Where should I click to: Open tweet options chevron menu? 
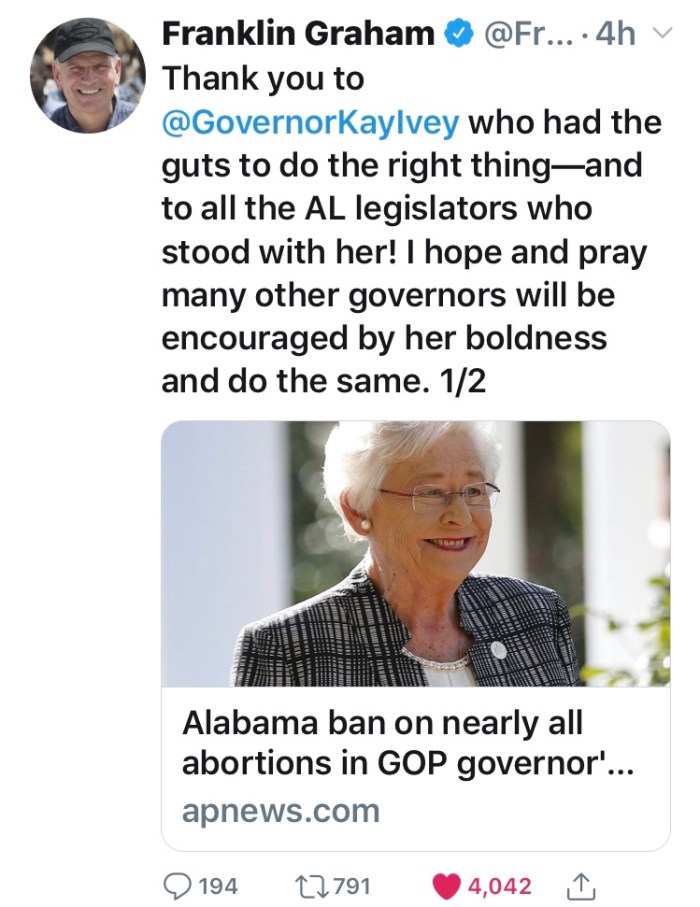click(659, 34)
